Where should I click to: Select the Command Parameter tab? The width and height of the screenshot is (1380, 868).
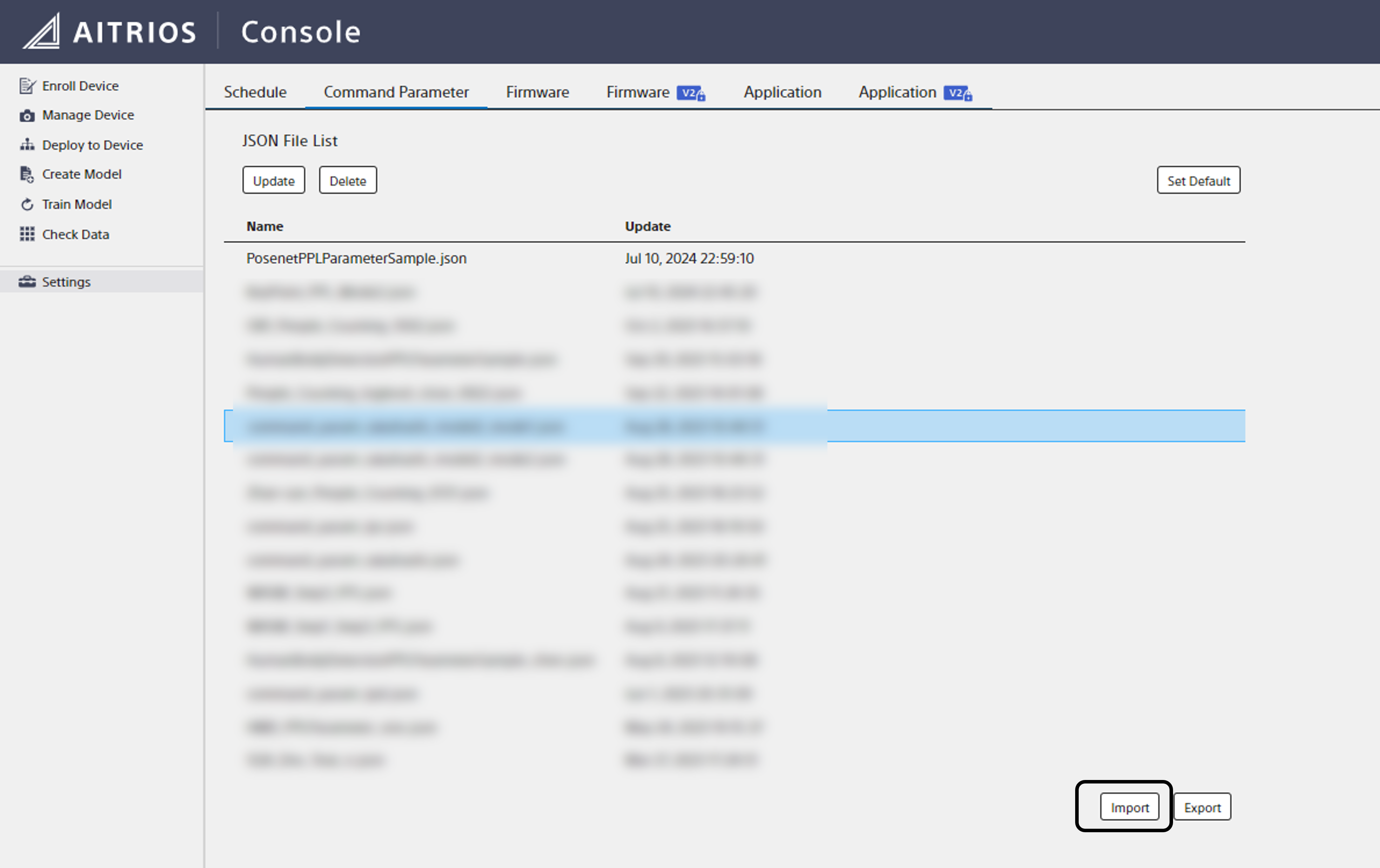tap(396, 92)
